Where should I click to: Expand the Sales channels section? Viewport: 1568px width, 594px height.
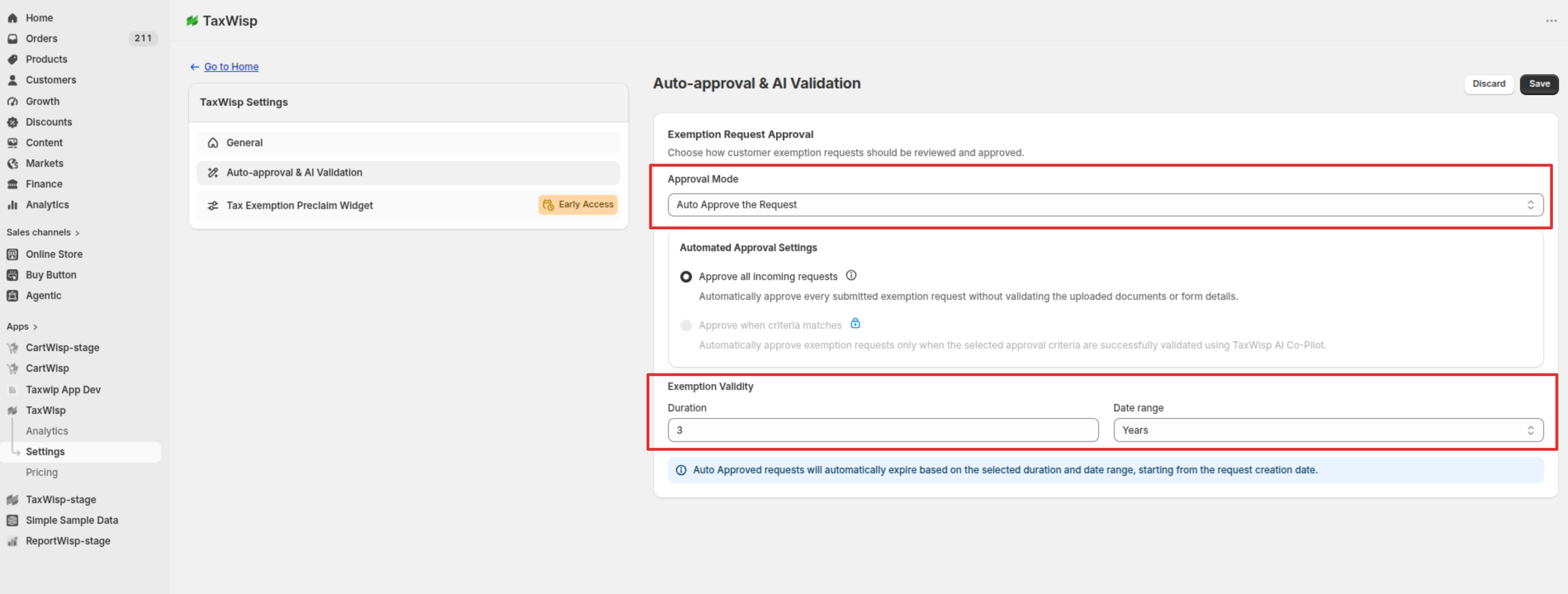(x=43, y=233)
